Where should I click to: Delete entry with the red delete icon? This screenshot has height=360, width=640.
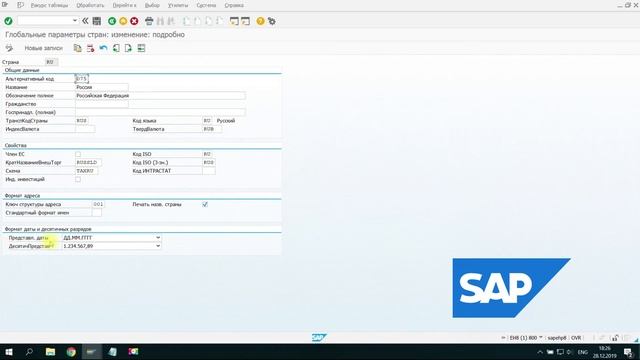[x=90, y=48]
